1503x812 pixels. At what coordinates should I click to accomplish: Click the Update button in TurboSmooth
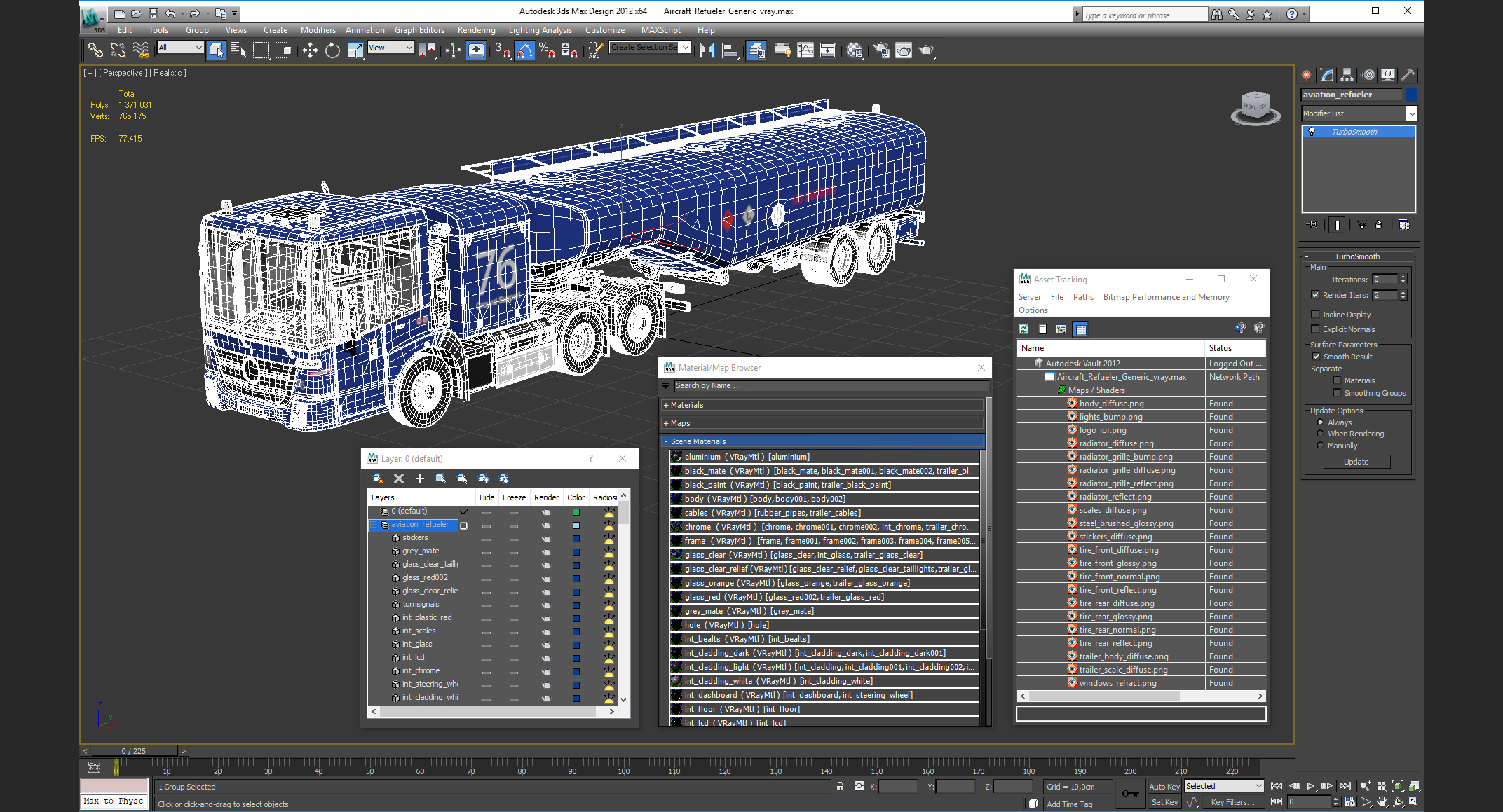click(1356, 462)
